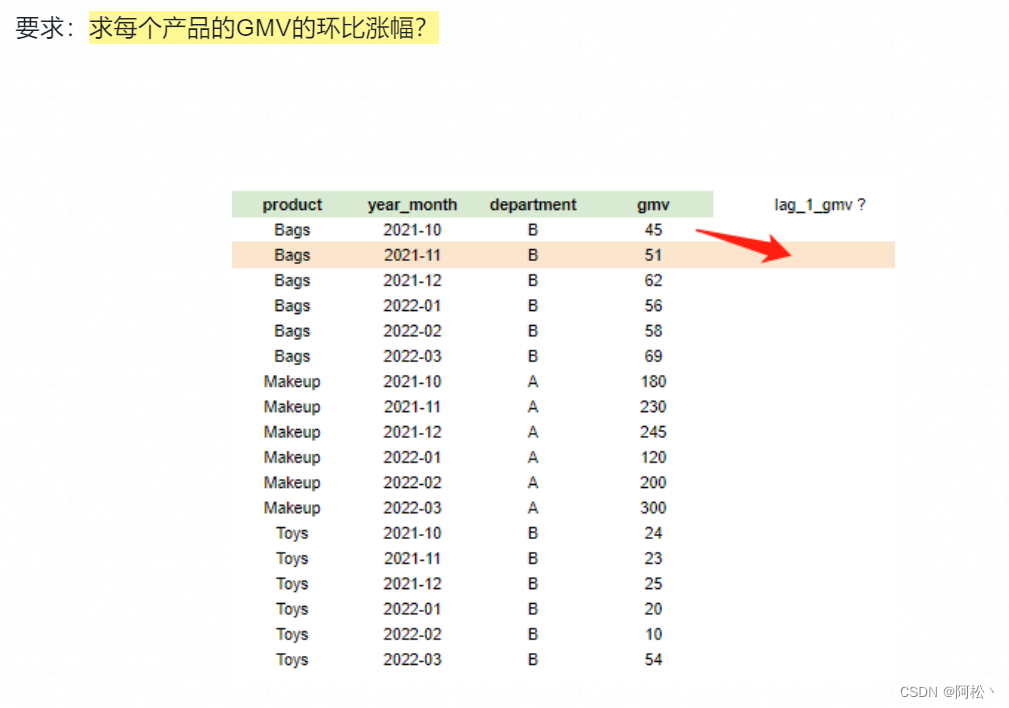Image resolution: width=1009 pixels, height=708 pixels.
Task: Click department 'A' in Makeup 2021-12 row
Action: click(x=533, y=432)
